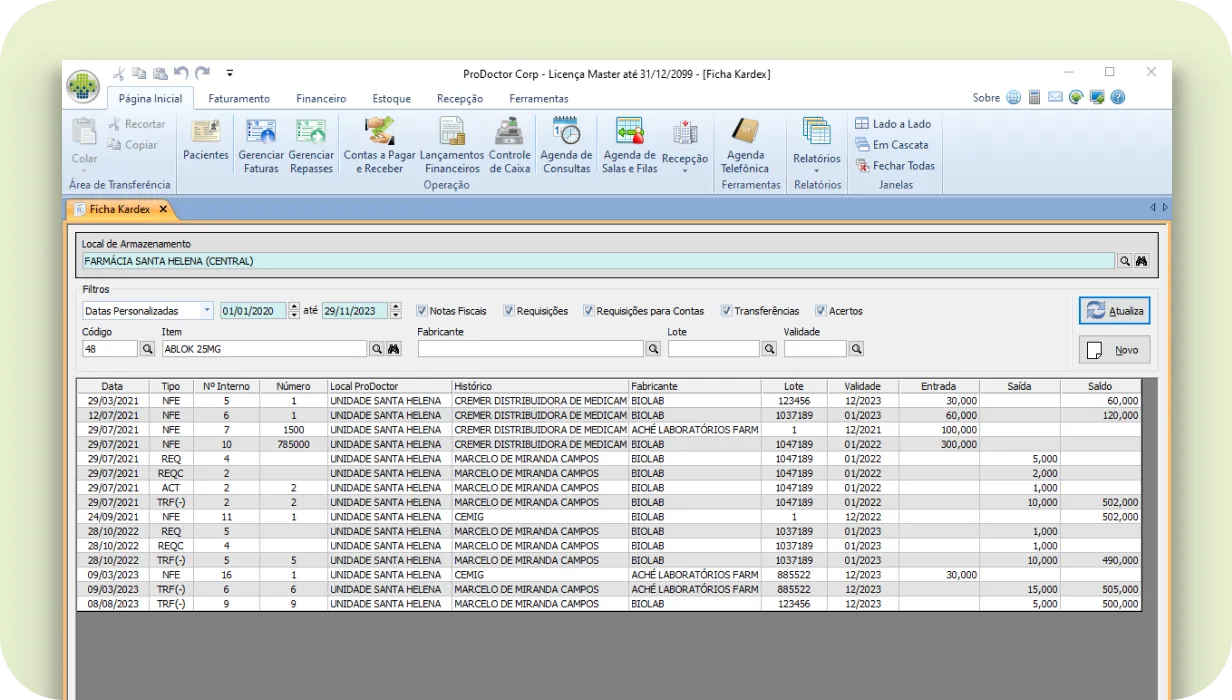
Task: Click the Saldo column header
Action: point(1100,386)
